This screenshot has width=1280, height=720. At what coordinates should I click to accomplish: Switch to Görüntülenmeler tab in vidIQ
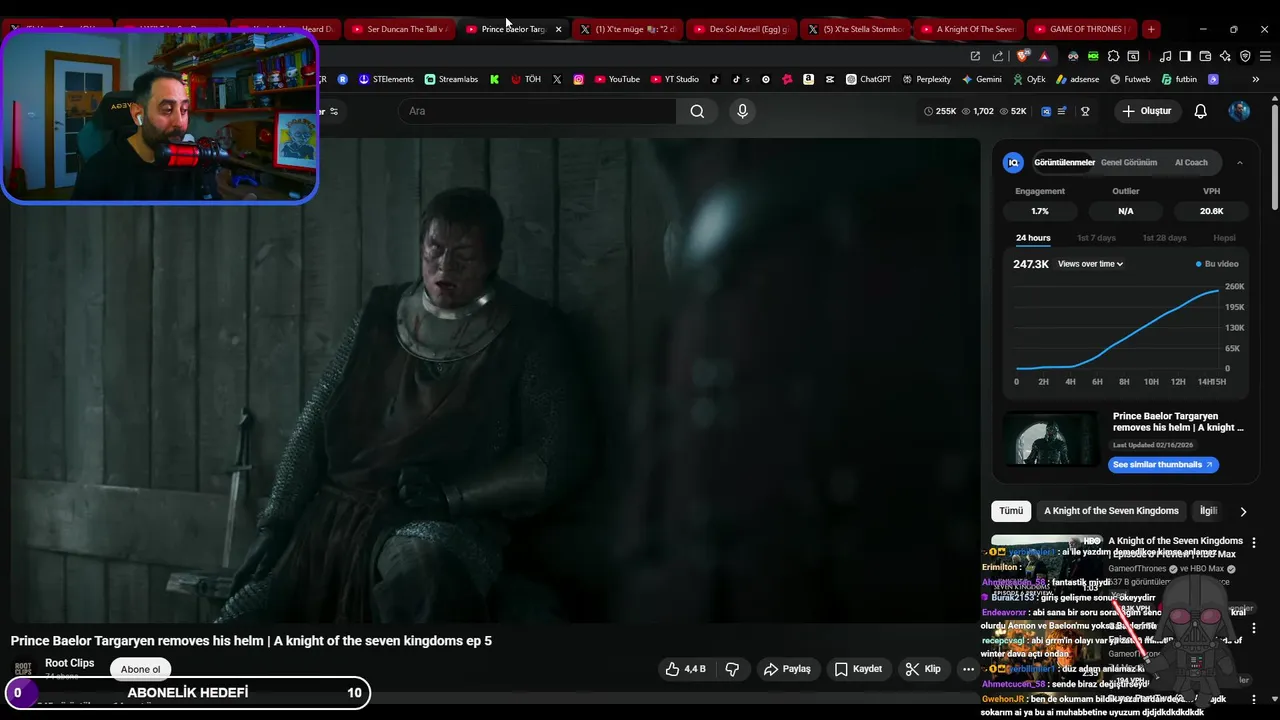click(x=1064, y=162)
